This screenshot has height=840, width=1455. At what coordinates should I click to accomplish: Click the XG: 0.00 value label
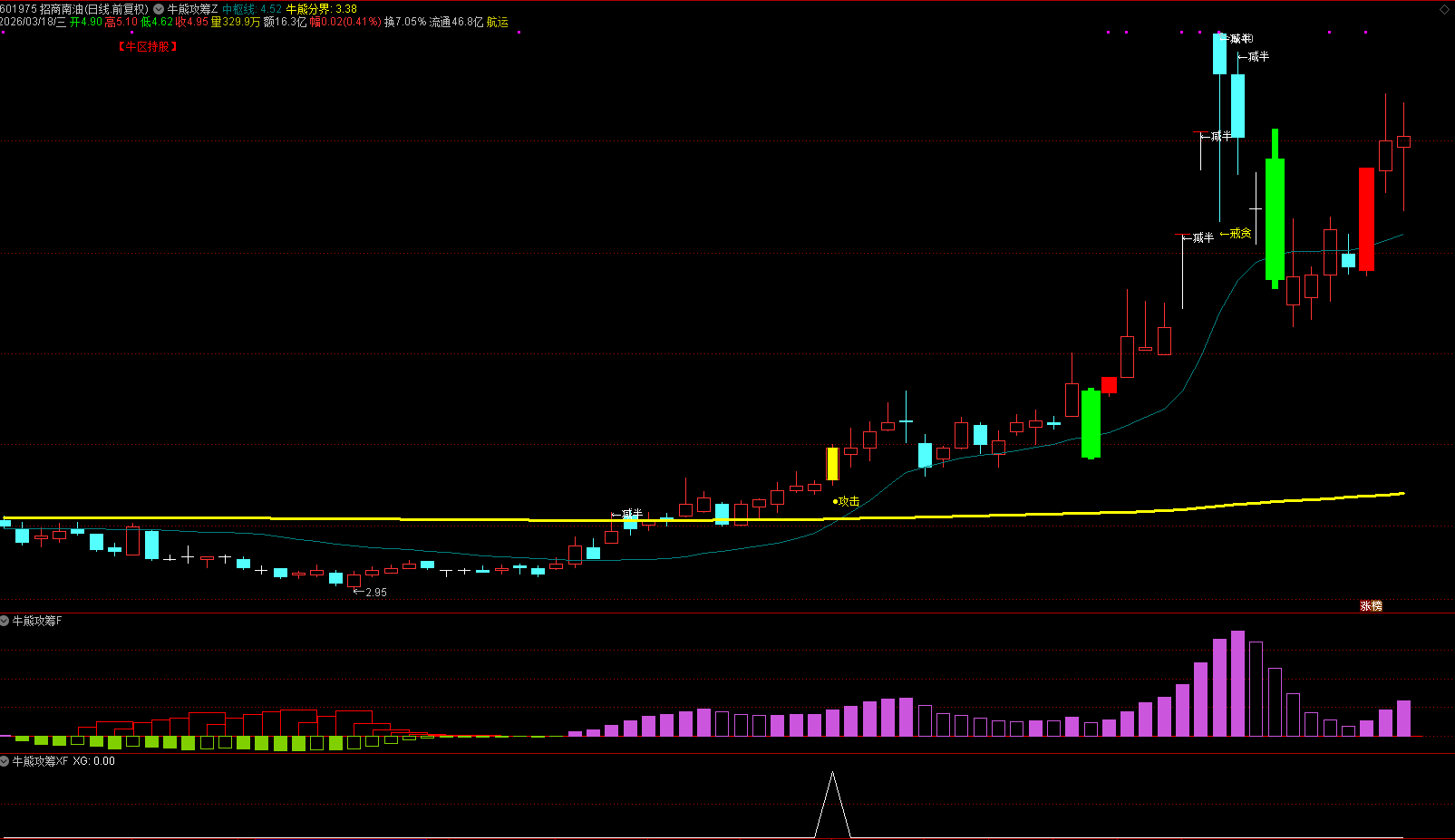pos(94,761)
